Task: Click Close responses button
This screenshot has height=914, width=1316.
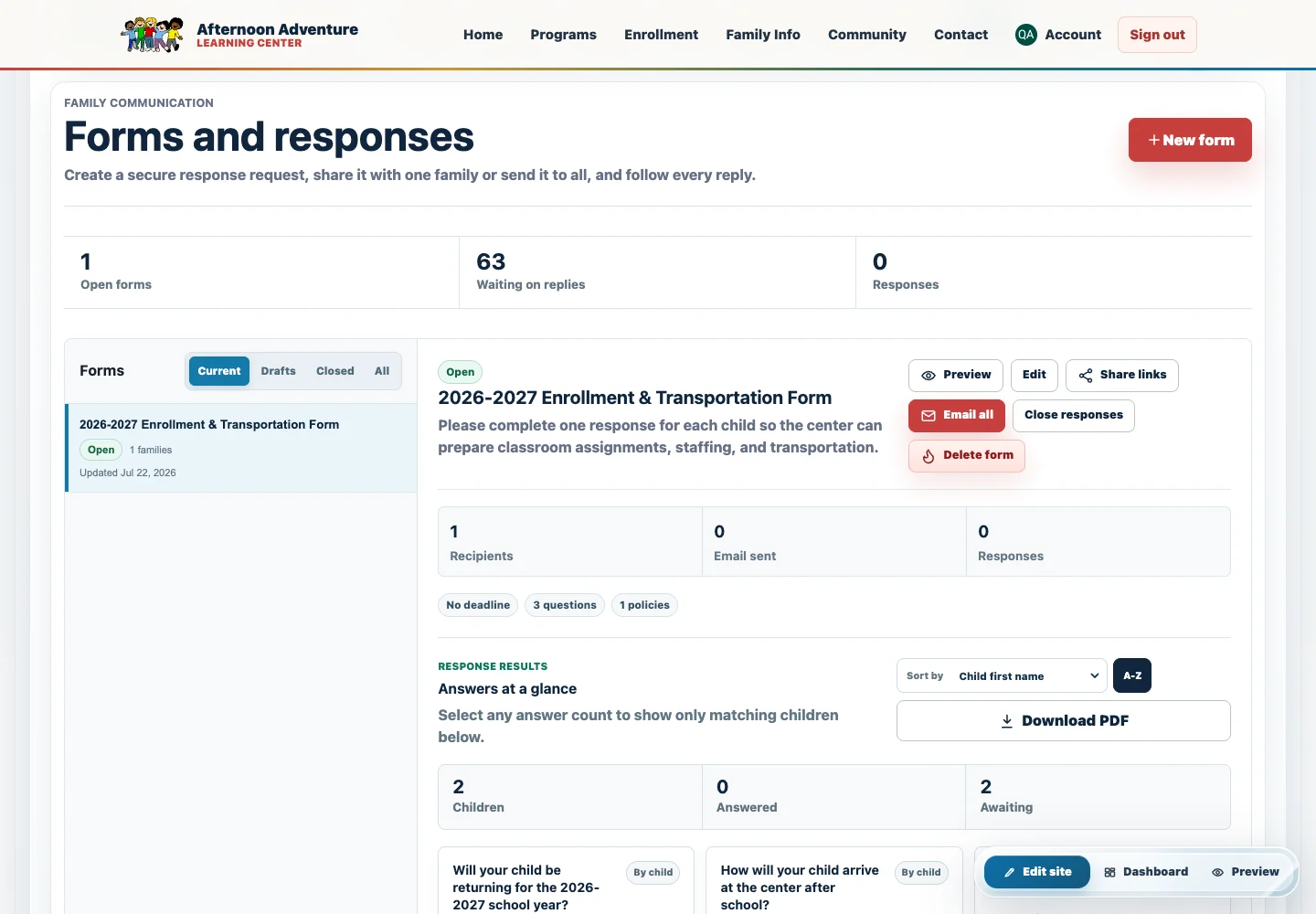Action: [x=1074, y=415]
